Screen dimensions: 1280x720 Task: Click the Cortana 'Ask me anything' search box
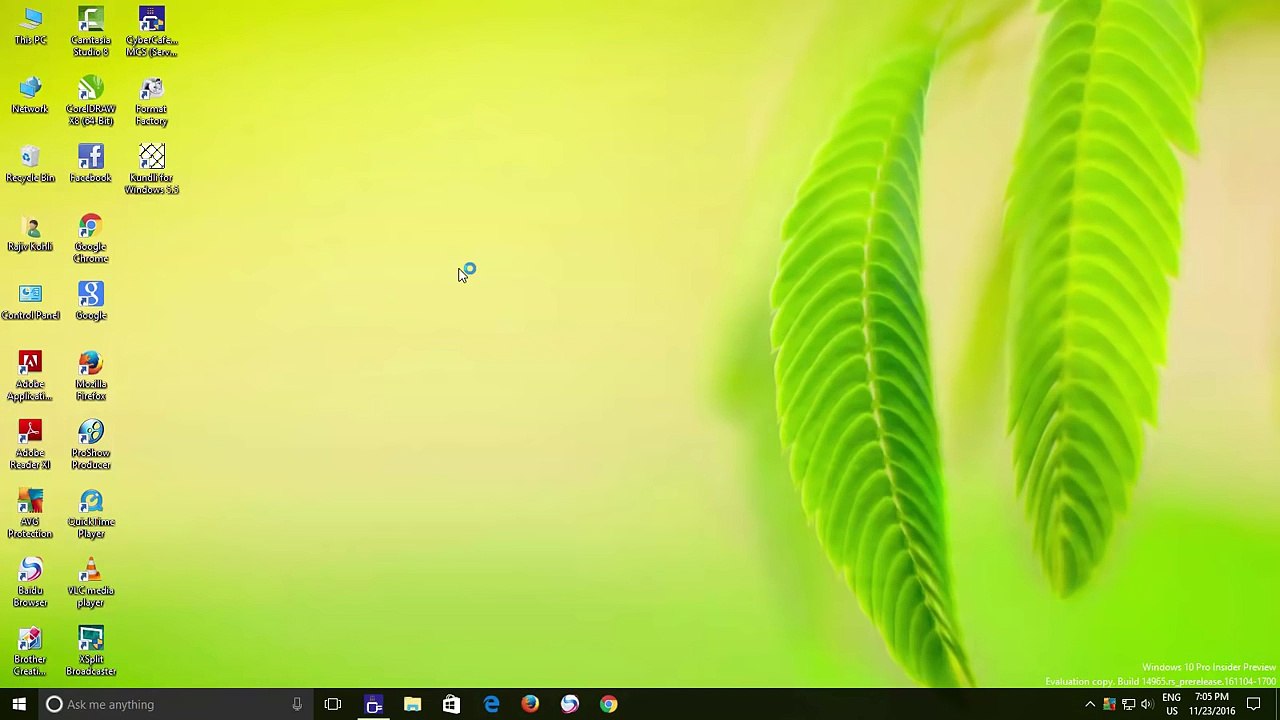pyautogui.click(x=175, y=704)
